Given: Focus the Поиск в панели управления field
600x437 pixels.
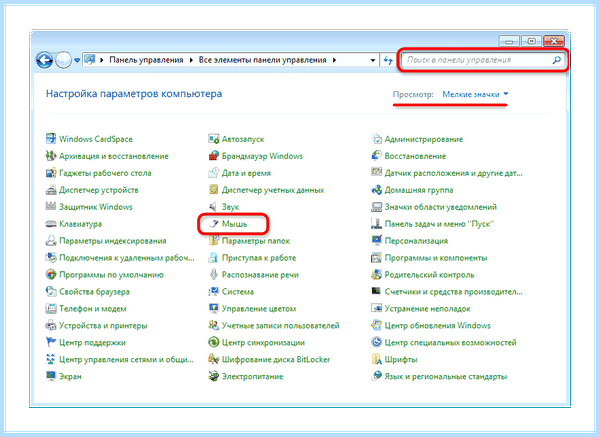Looking at the screenshot, I should (x=478, y=60).
